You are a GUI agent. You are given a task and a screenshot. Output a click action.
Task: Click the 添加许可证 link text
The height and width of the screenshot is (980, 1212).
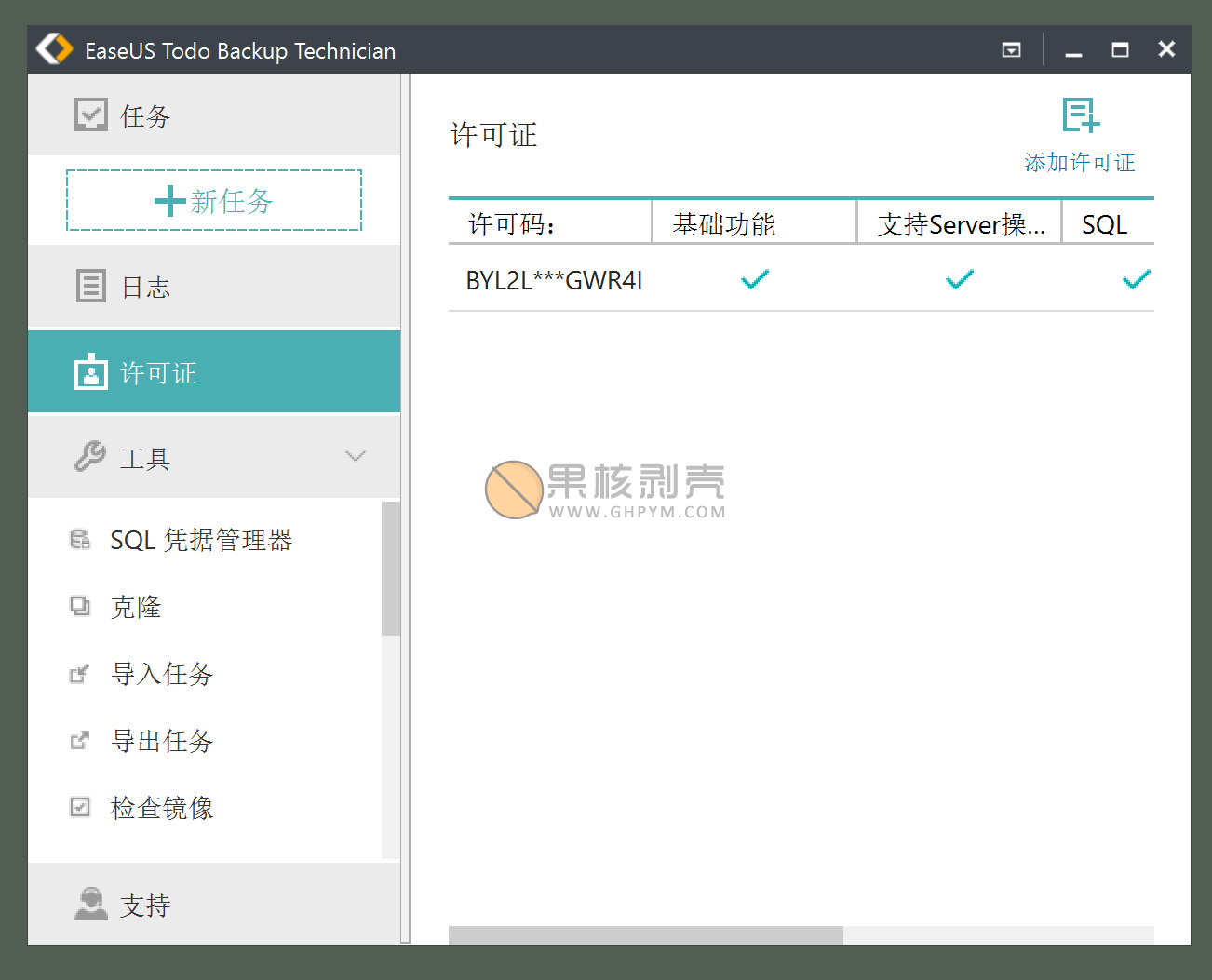pos(1079,162)
